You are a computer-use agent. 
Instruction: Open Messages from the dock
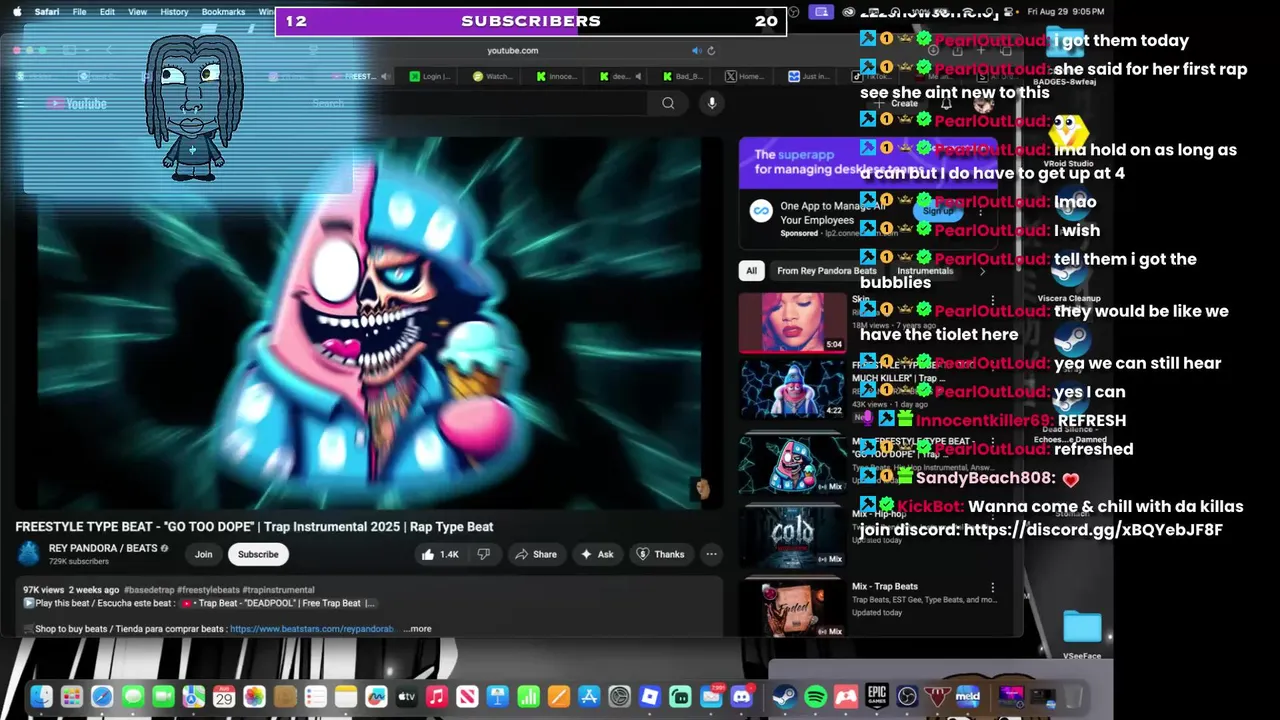[x=132, y=697]
